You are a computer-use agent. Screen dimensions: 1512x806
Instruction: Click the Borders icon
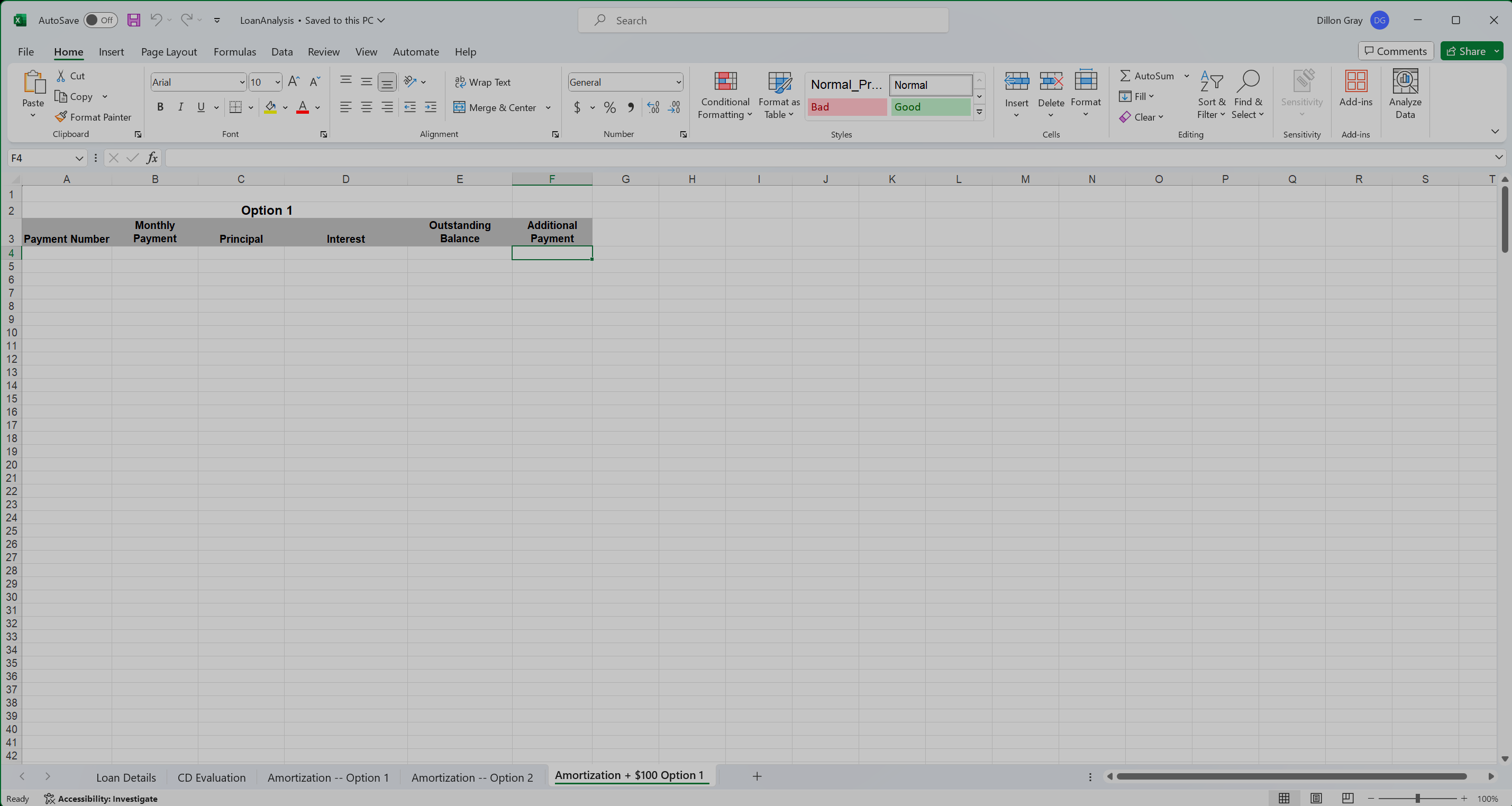tap(235, 107)
